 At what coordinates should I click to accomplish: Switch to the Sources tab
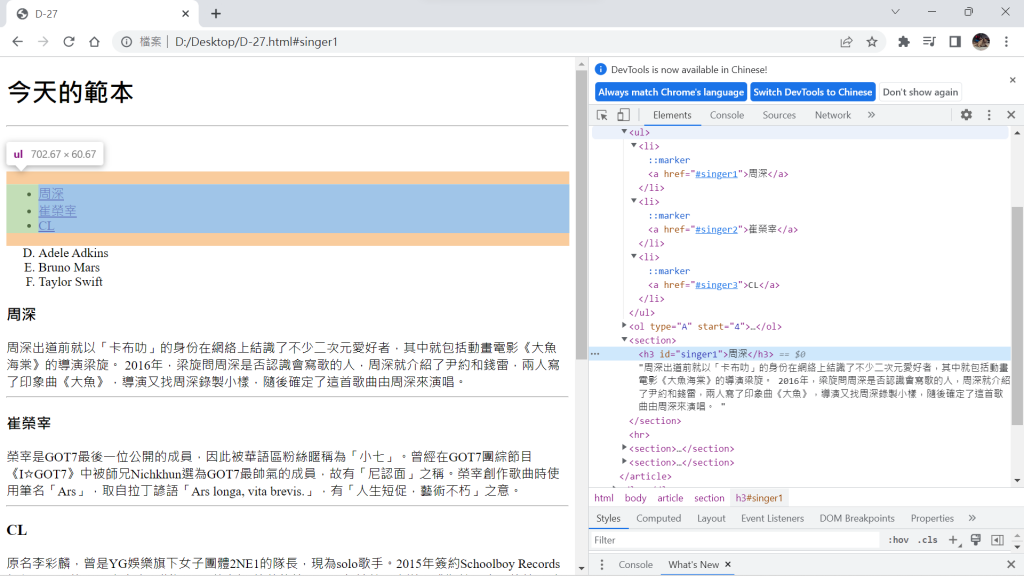pos(779,115)
